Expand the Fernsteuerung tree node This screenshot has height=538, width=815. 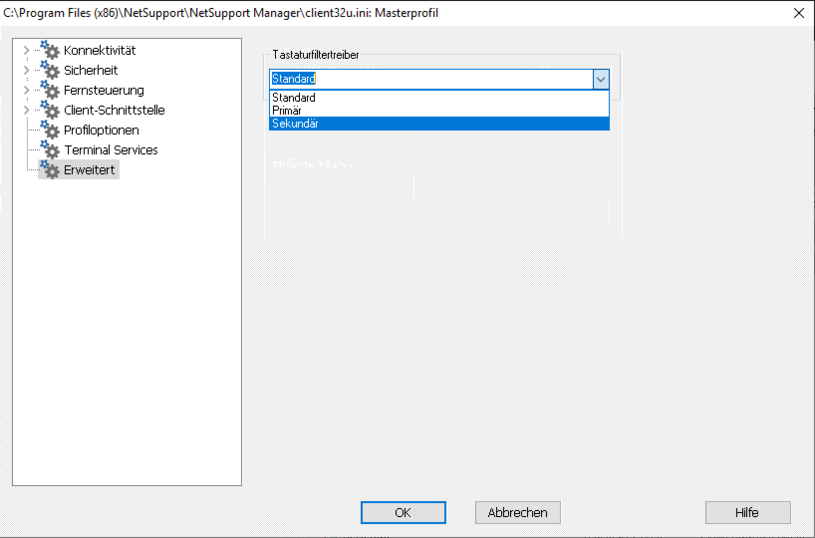[x=26, y=90]
